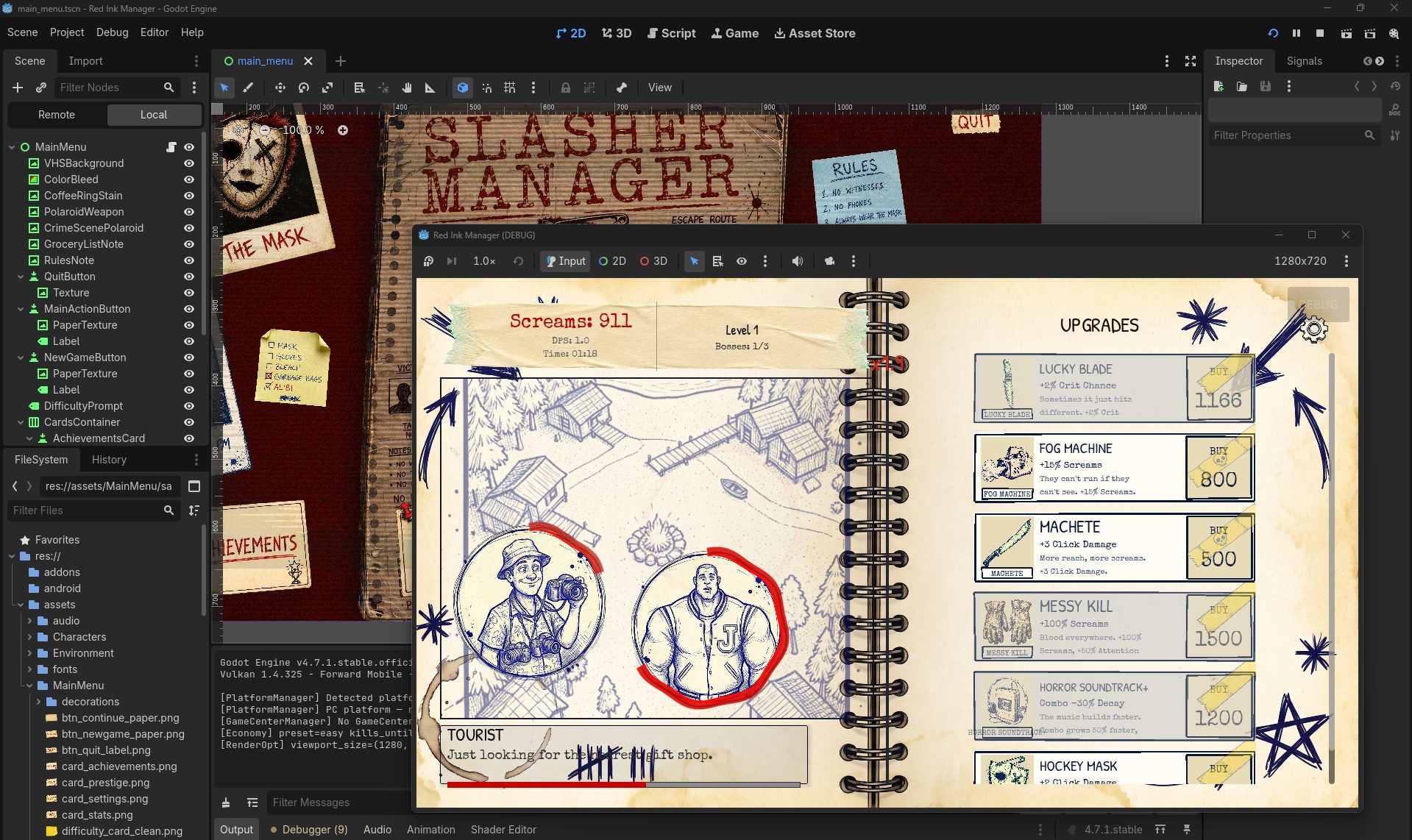This screenshot has width=1412, height=840.
Task: Hide the ColorBleed node
Action: click(x=189, y=179)
